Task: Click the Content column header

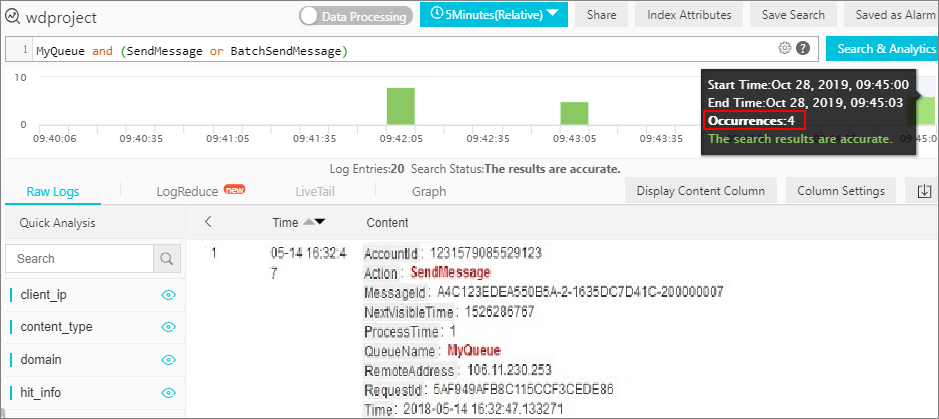Action: [x=387, y=223]
